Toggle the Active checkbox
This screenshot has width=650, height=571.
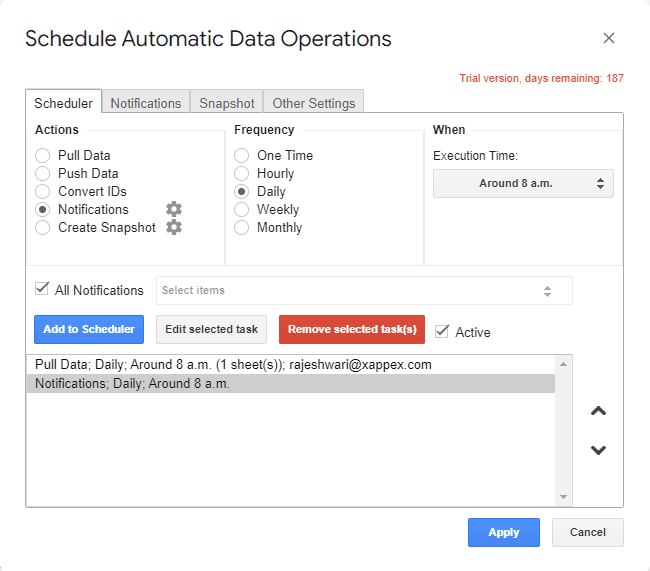point(442,331)
